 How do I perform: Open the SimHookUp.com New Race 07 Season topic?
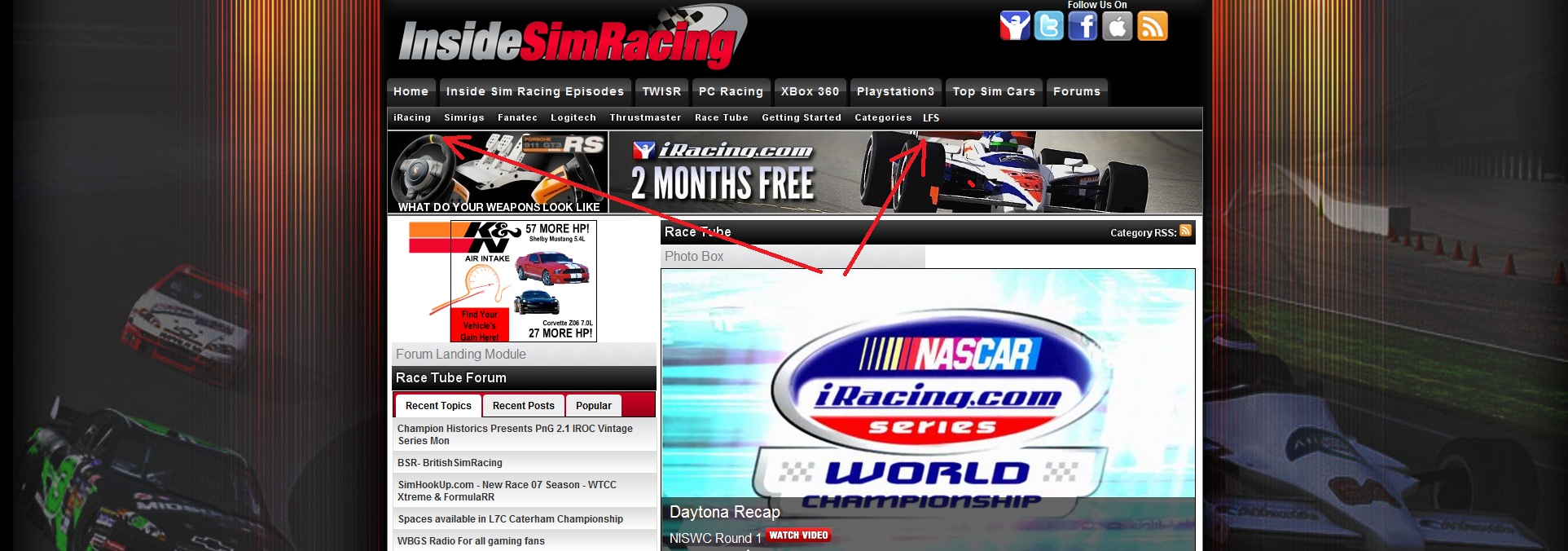507,491
